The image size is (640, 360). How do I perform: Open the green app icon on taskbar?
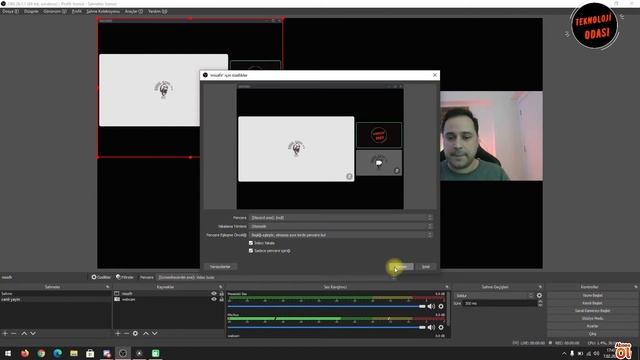[x=156, y=353]
